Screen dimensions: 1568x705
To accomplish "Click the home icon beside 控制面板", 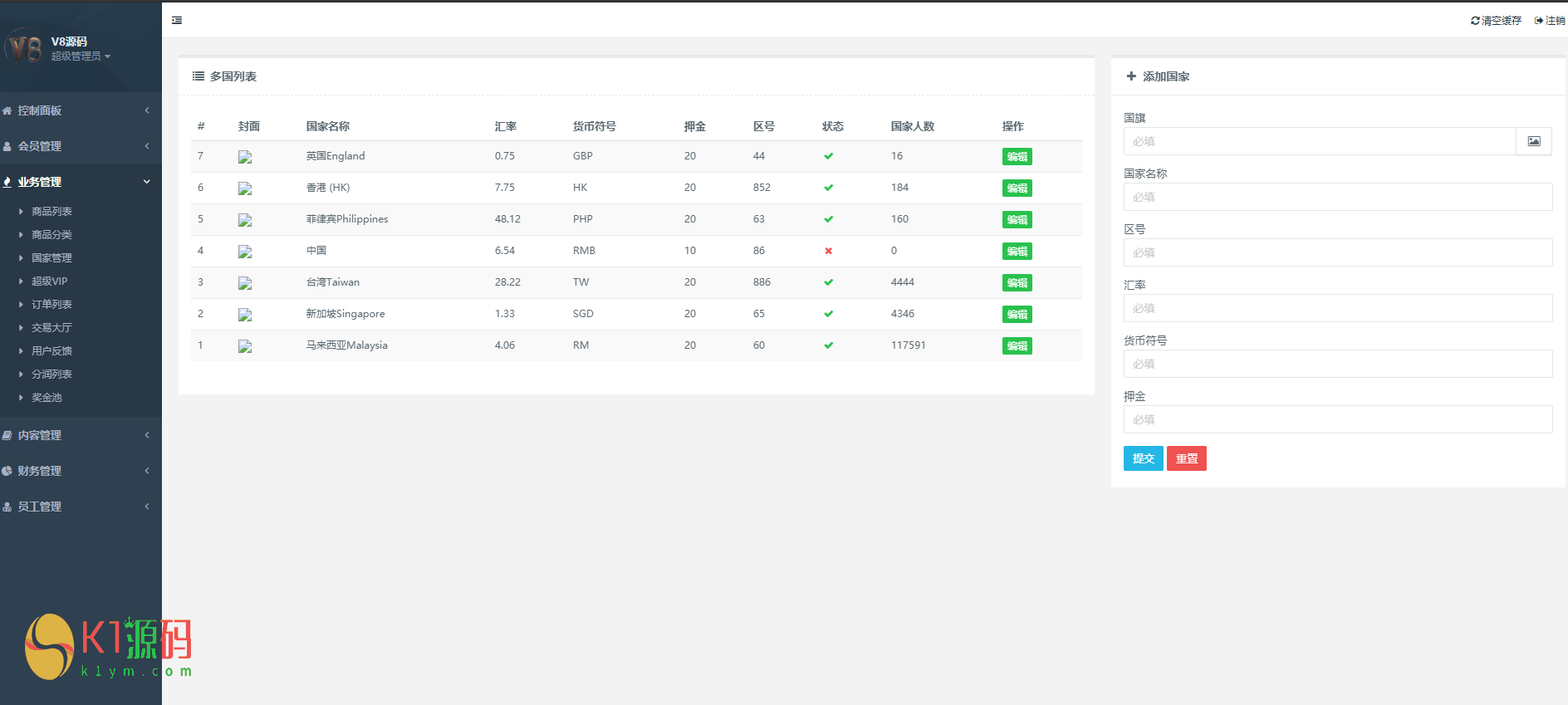I will 7,110.
